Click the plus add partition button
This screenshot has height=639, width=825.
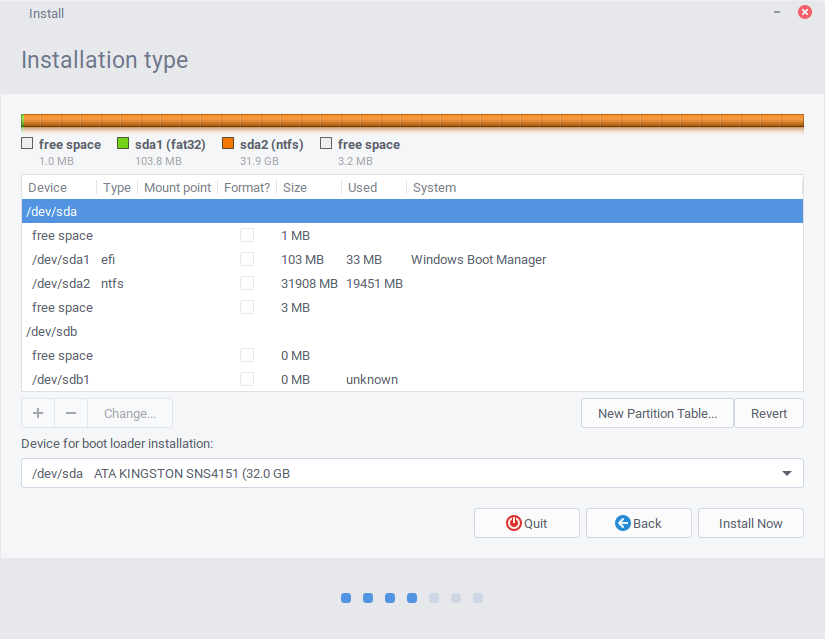tap(38, 413)
